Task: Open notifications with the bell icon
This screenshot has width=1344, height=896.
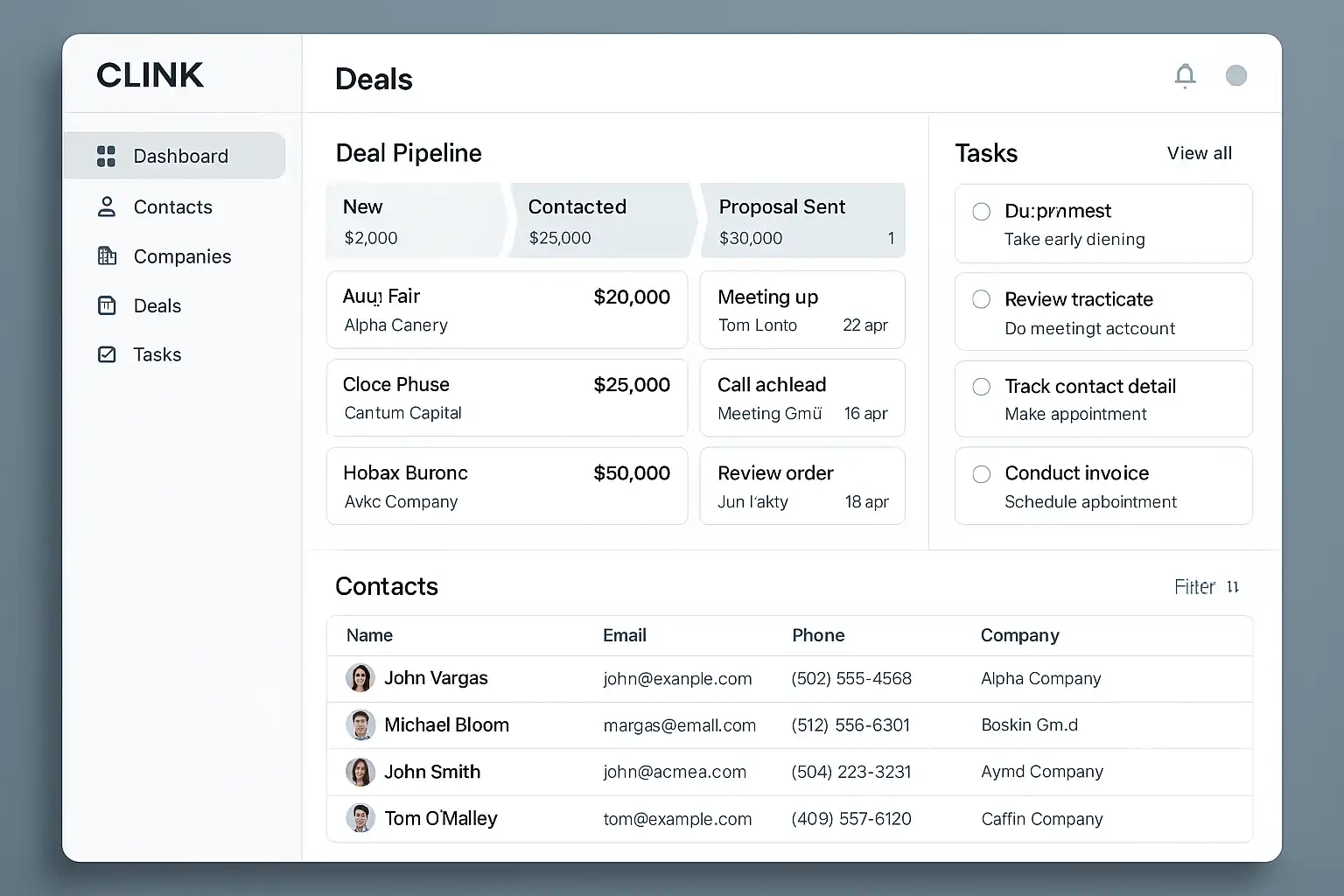Action: [x=1185, y=76]
